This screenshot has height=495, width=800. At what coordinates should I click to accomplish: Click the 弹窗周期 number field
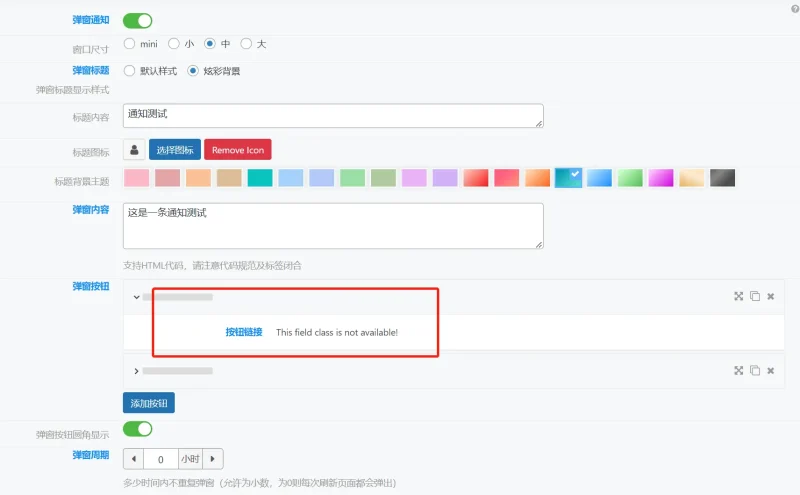(x=161, y=459)
